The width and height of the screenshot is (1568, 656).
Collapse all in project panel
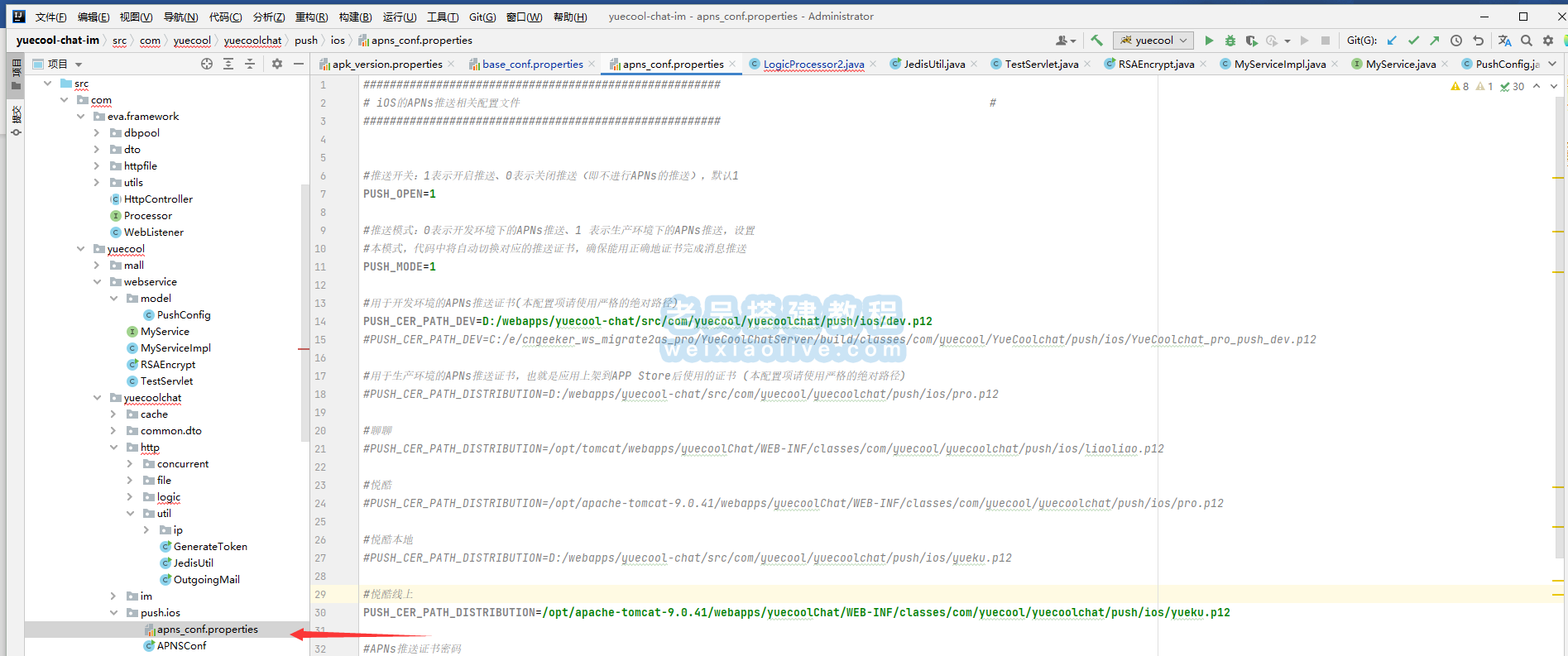pos(250,64)
